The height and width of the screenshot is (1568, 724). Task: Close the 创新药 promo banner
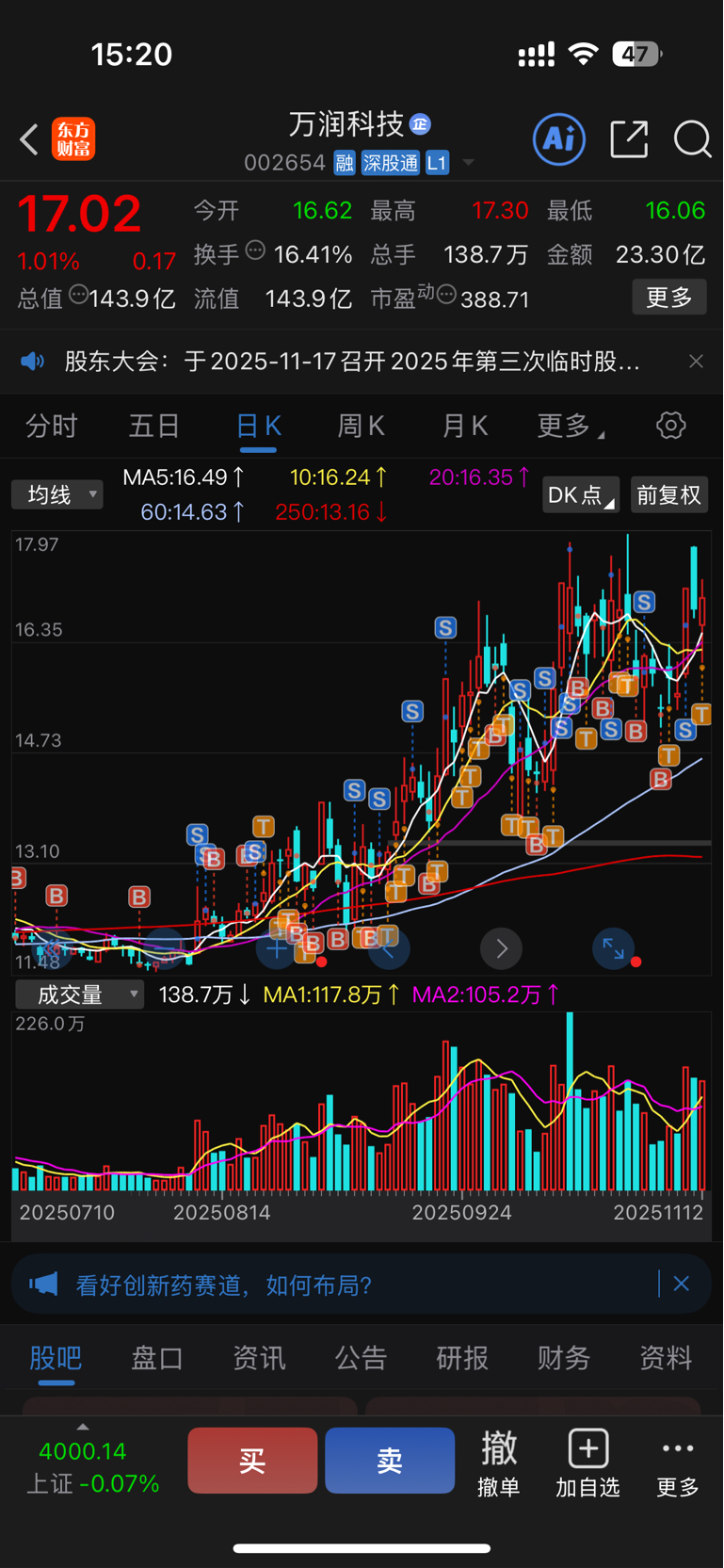point(682,1284)
